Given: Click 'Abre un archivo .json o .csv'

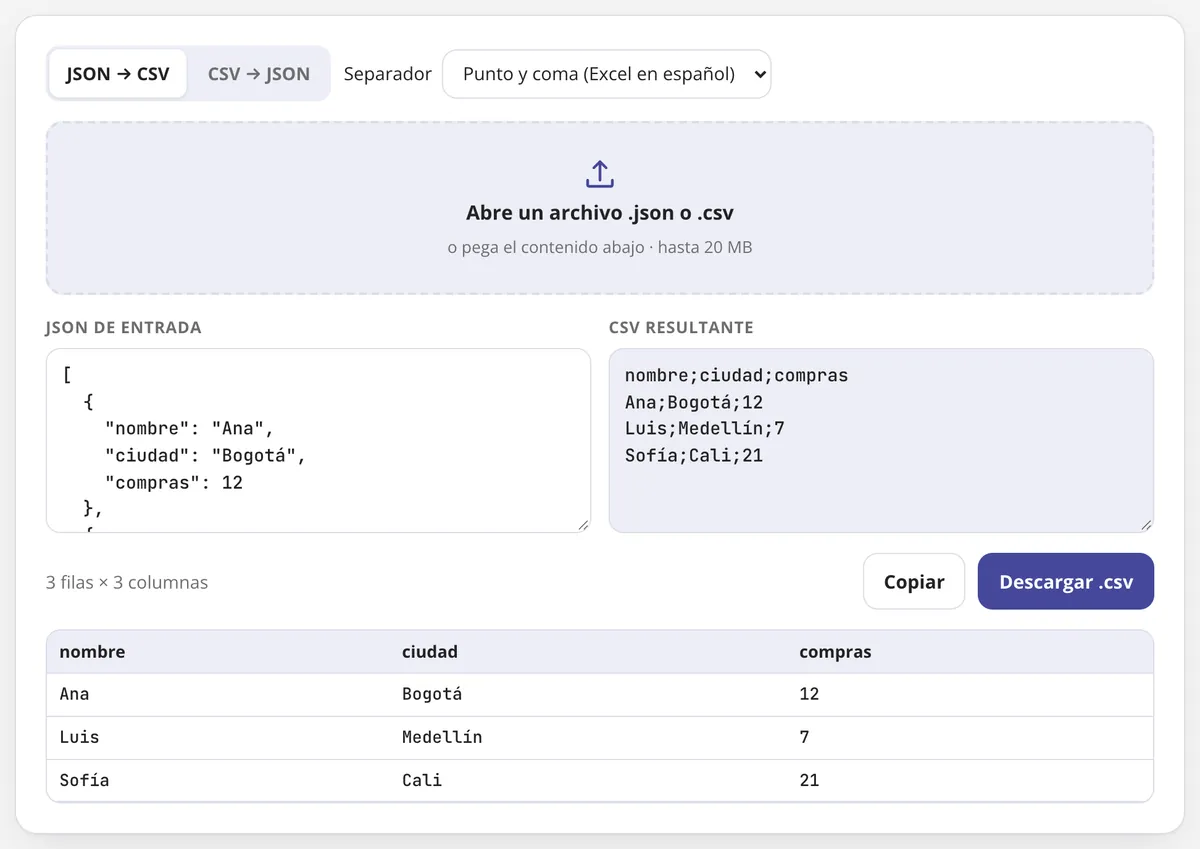Looking at the screenshot, I should 600,213.
